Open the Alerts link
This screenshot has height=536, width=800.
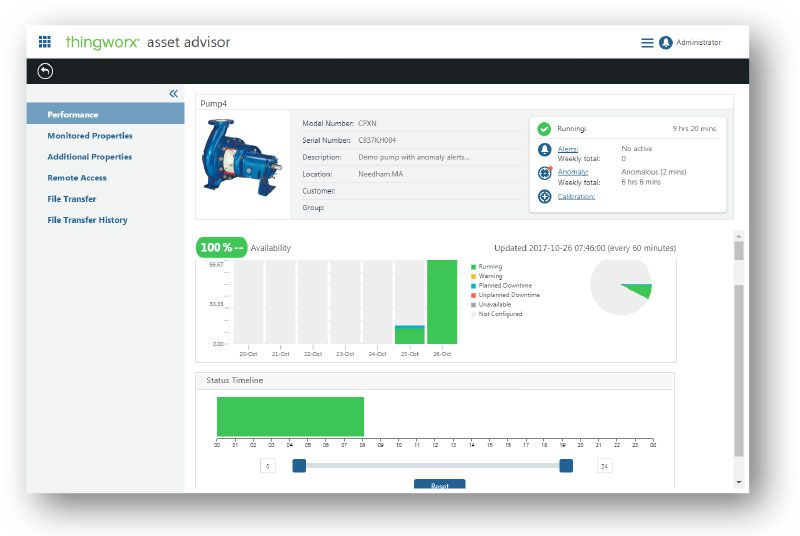(567, 149)
